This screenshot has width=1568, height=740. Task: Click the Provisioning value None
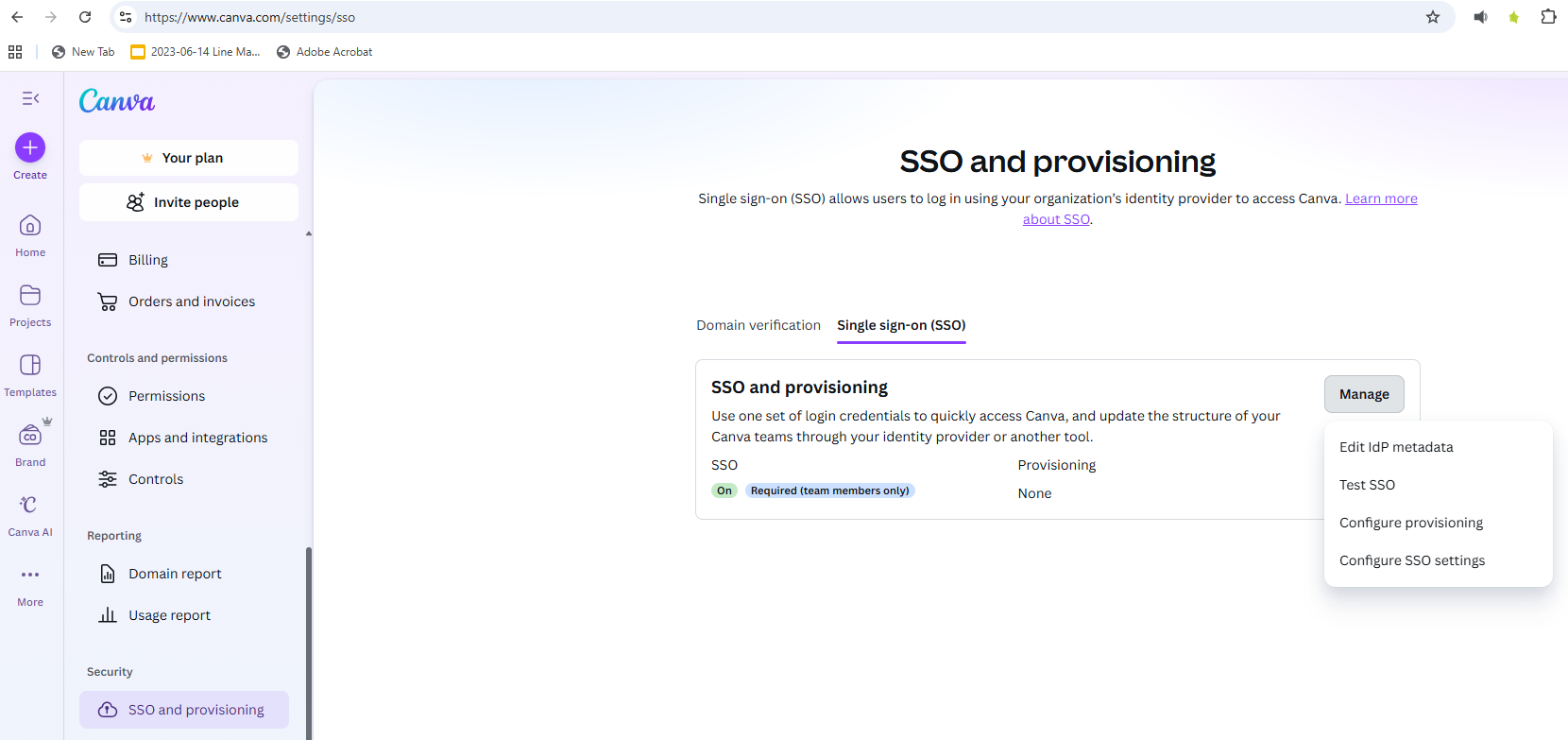pyautogui.click(x=1034, y=493)
